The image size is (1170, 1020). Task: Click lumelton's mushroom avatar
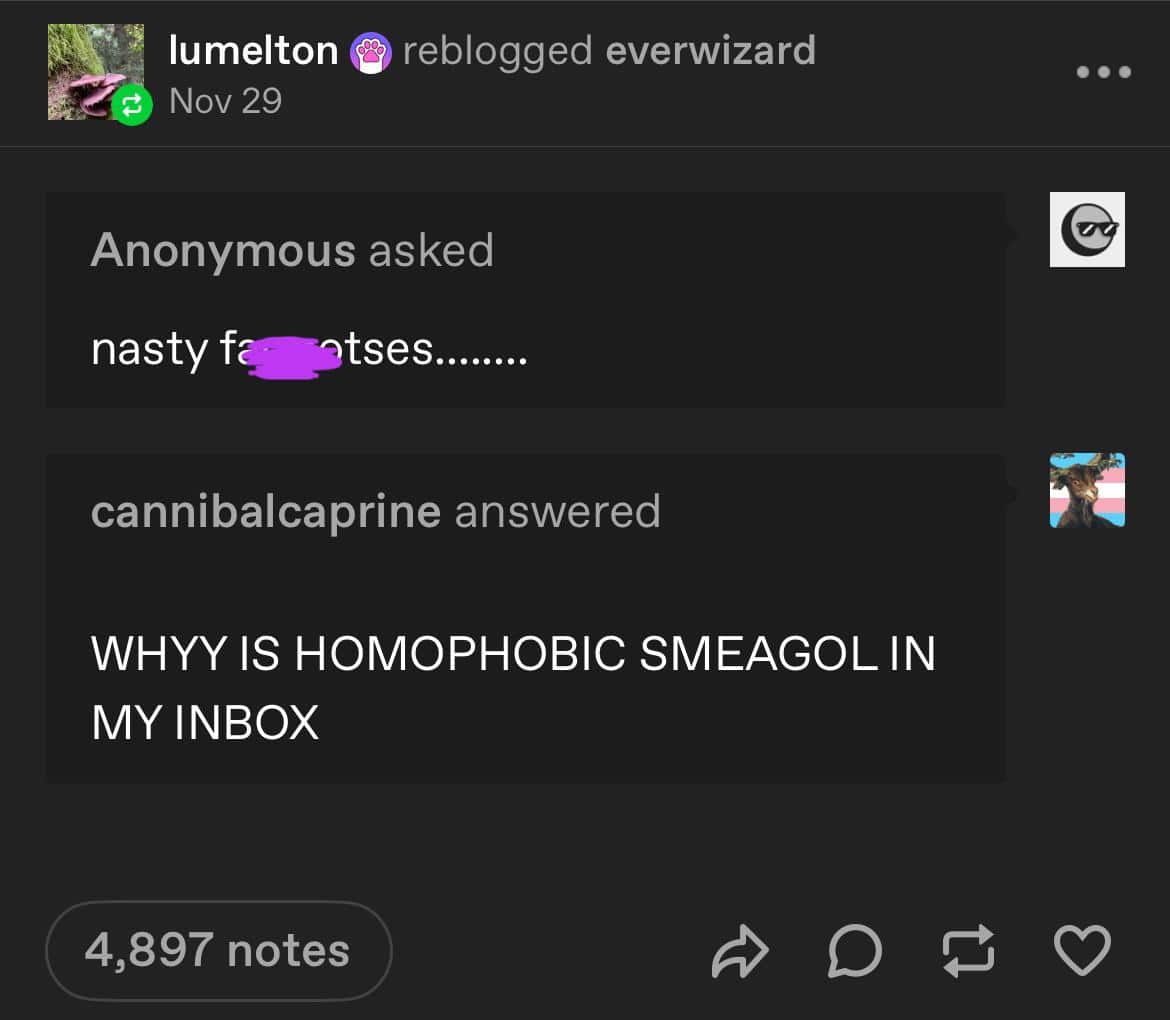click(96, 72)
